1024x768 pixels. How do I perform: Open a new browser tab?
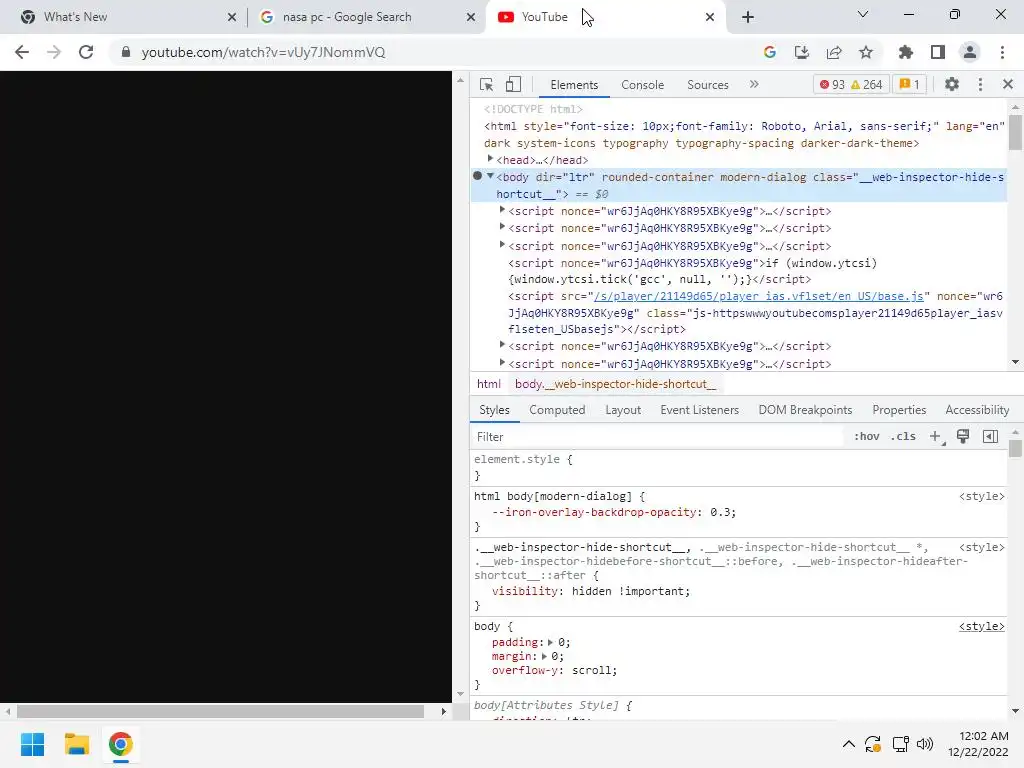point(748,17)
